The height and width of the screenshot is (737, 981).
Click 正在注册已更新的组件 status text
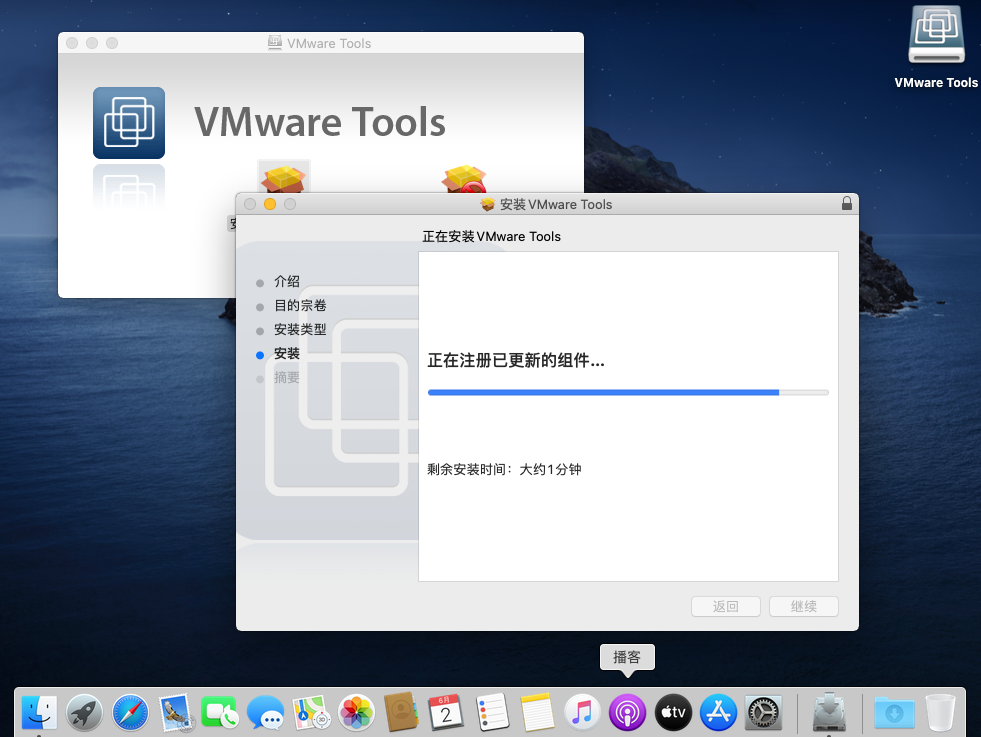point(516,360)
